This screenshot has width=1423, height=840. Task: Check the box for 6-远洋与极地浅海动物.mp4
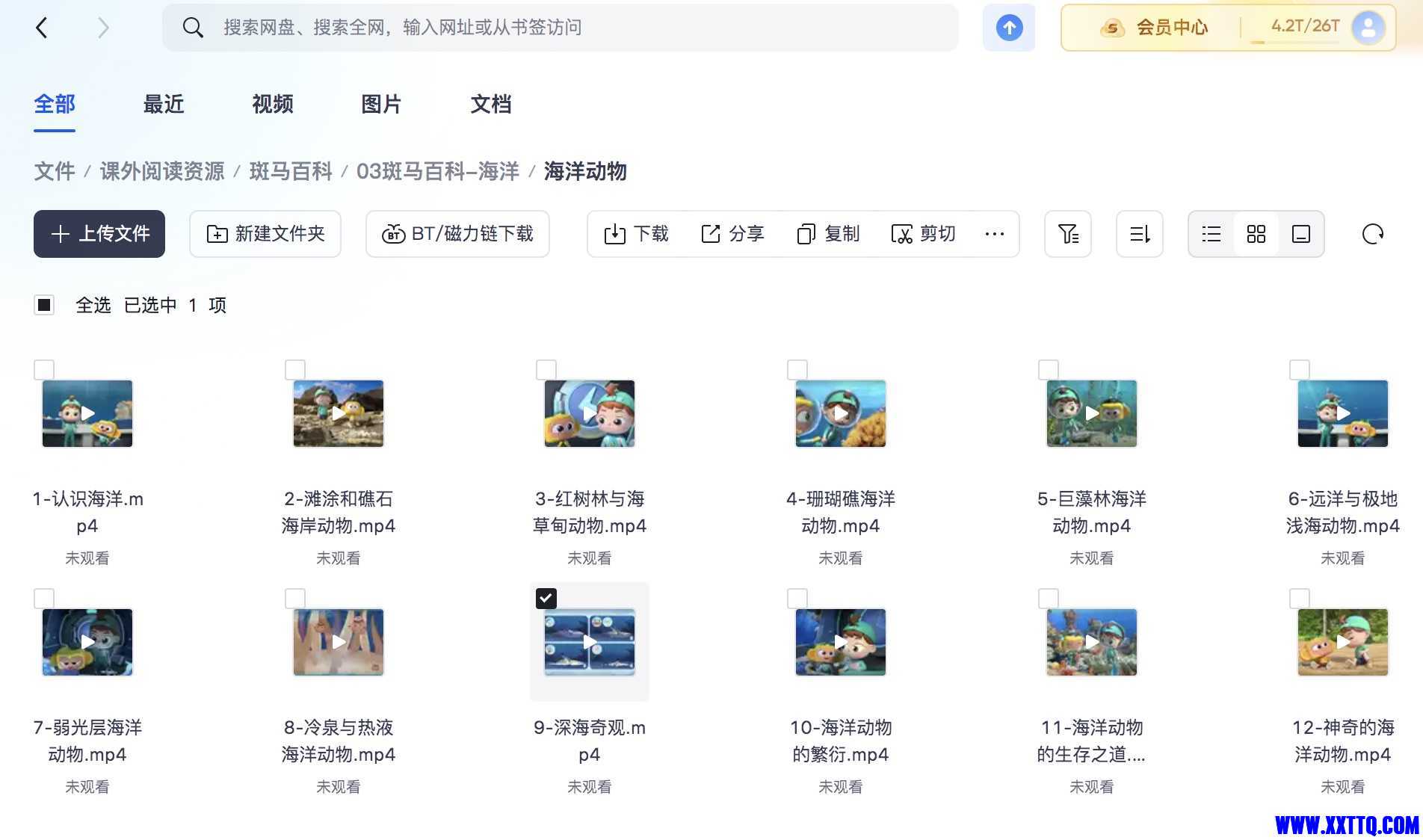pyautogui.click(x=1300, y=370)
